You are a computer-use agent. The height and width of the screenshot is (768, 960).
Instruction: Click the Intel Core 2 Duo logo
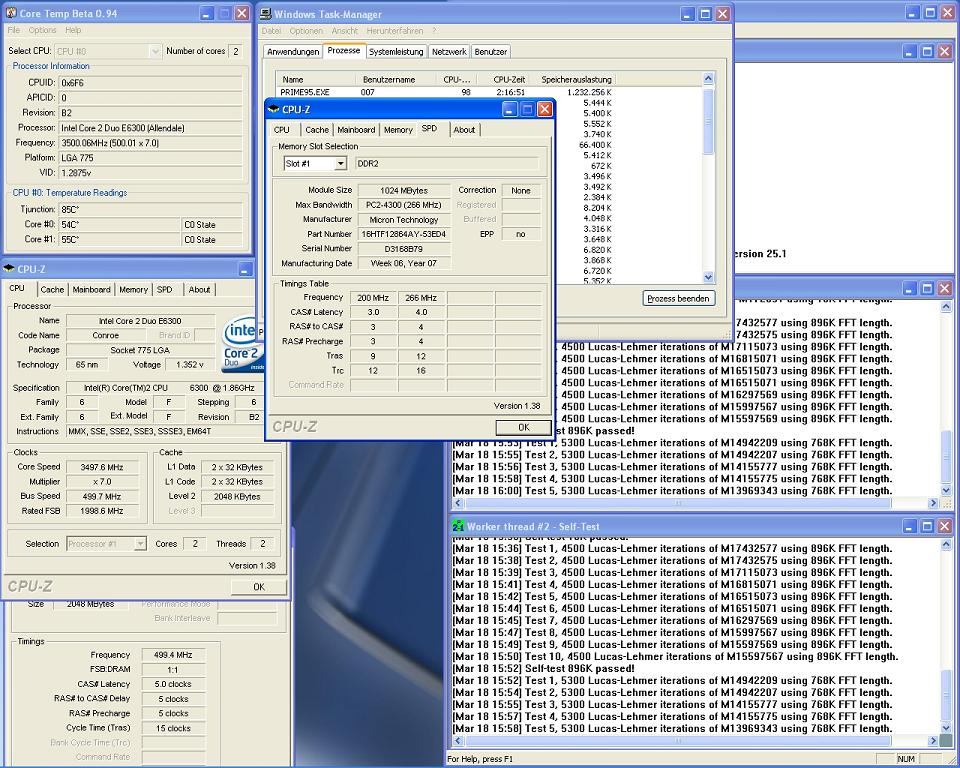coord(242,343)
